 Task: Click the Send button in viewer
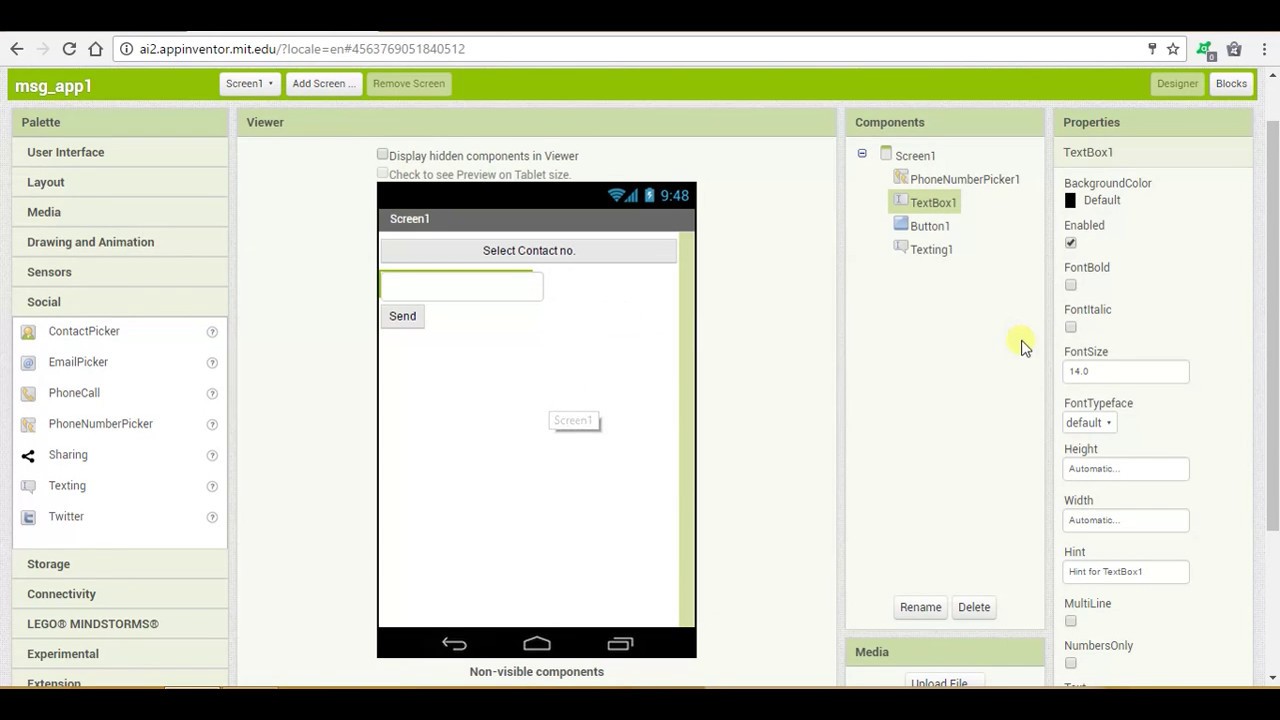pyautogui.click(x=403, y=316)
